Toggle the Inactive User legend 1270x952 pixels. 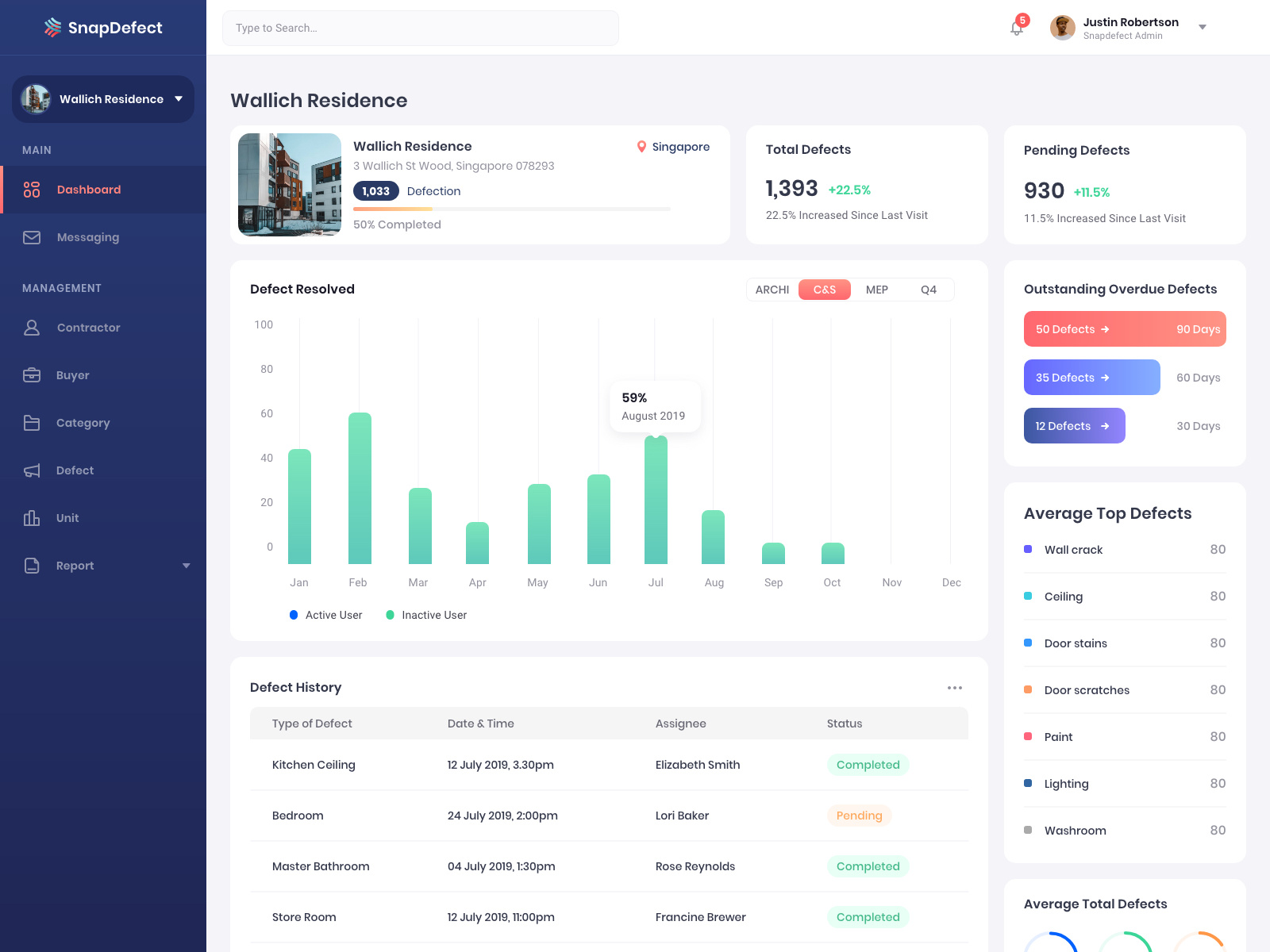tap(425, 615)
